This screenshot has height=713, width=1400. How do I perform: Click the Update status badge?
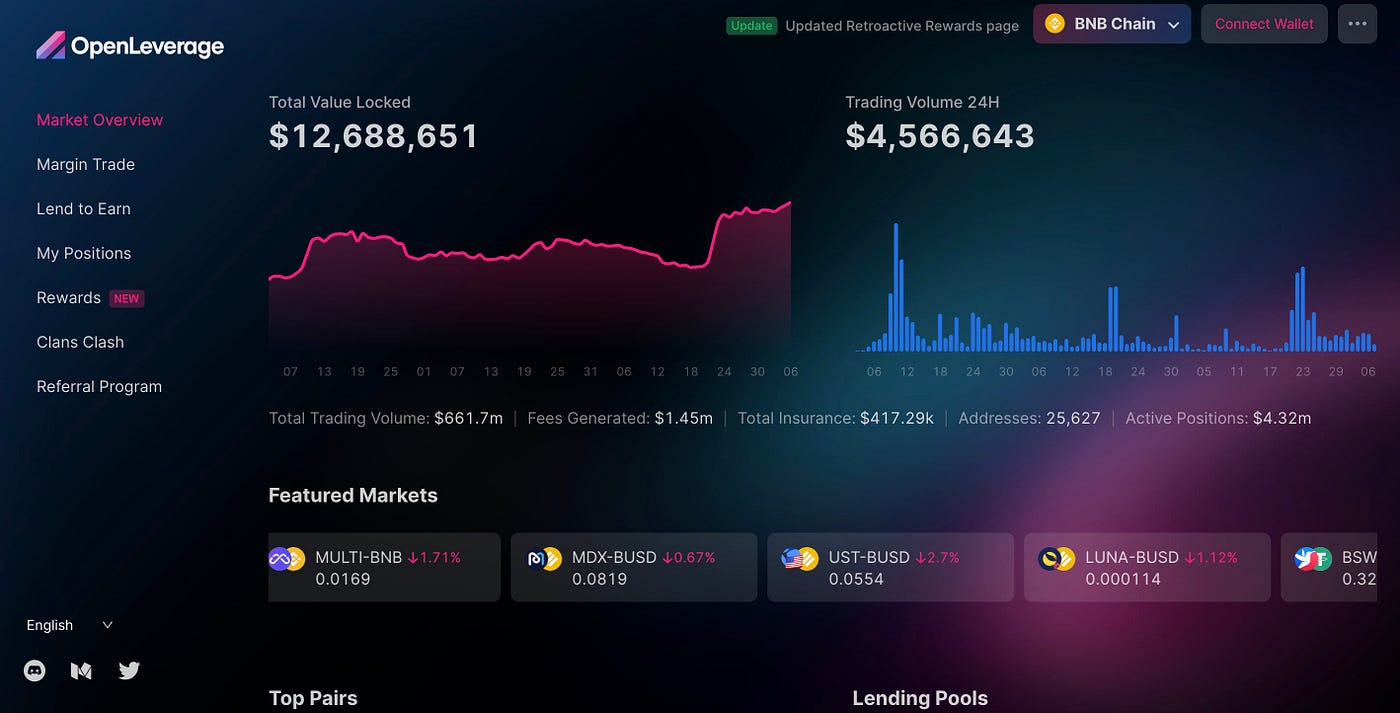point(751,25)
